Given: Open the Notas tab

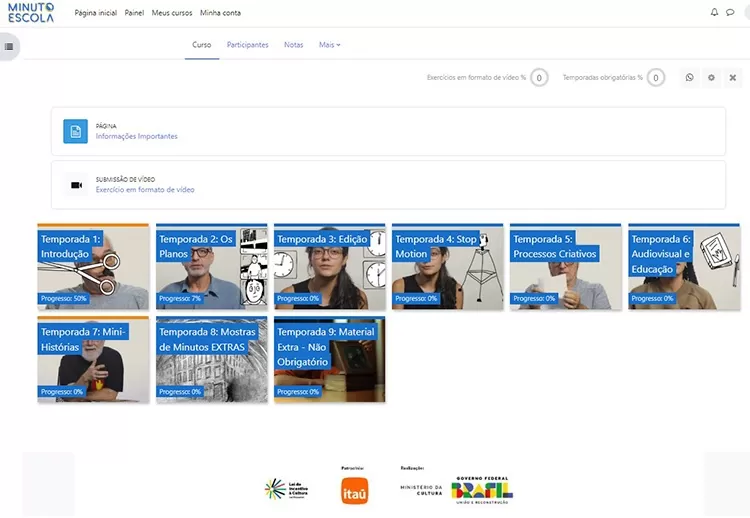Looking at the screenshot, I should 293,45.
